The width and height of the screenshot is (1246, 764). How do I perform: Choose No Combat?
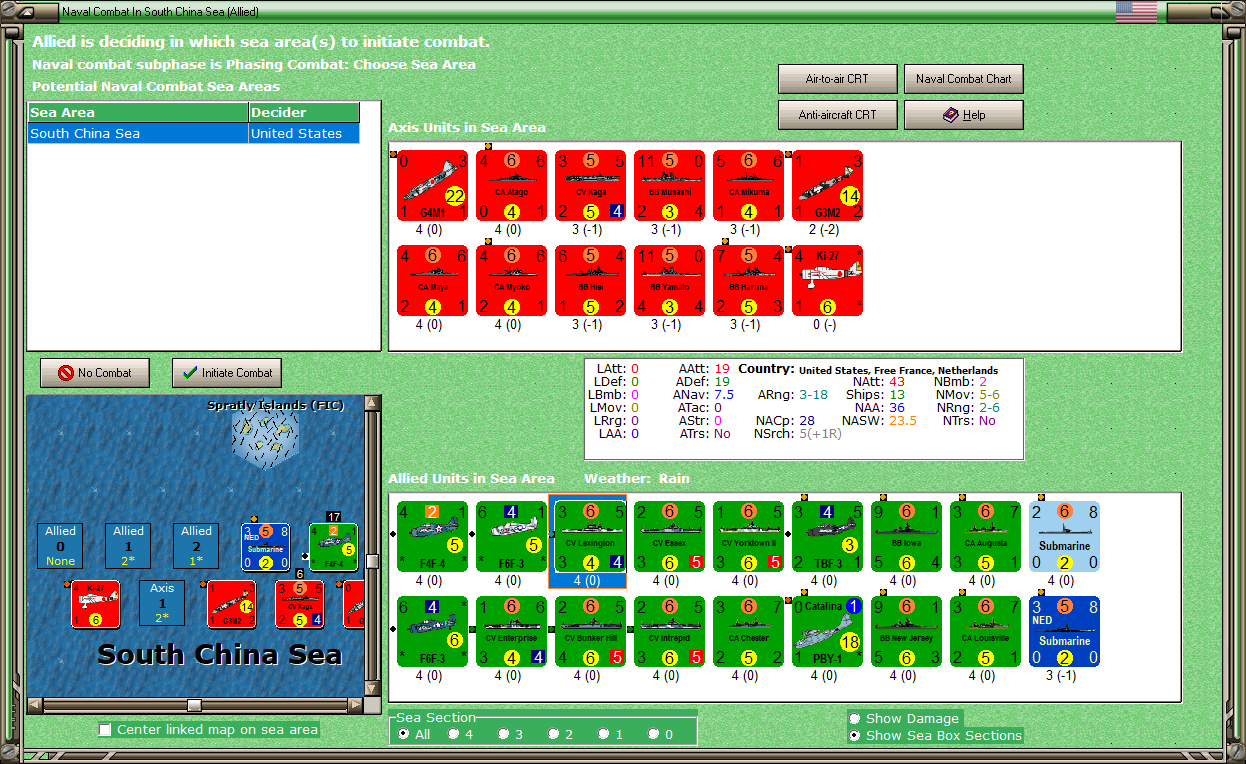(94, 373)
